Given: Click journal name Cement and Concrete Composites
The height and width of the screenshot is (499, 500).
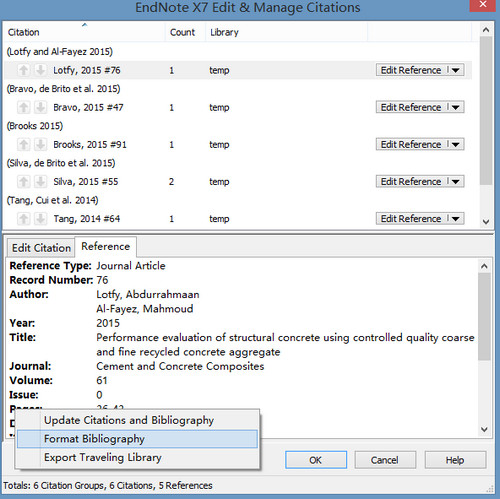Looking at the screenshot, I should coord(180,366).
